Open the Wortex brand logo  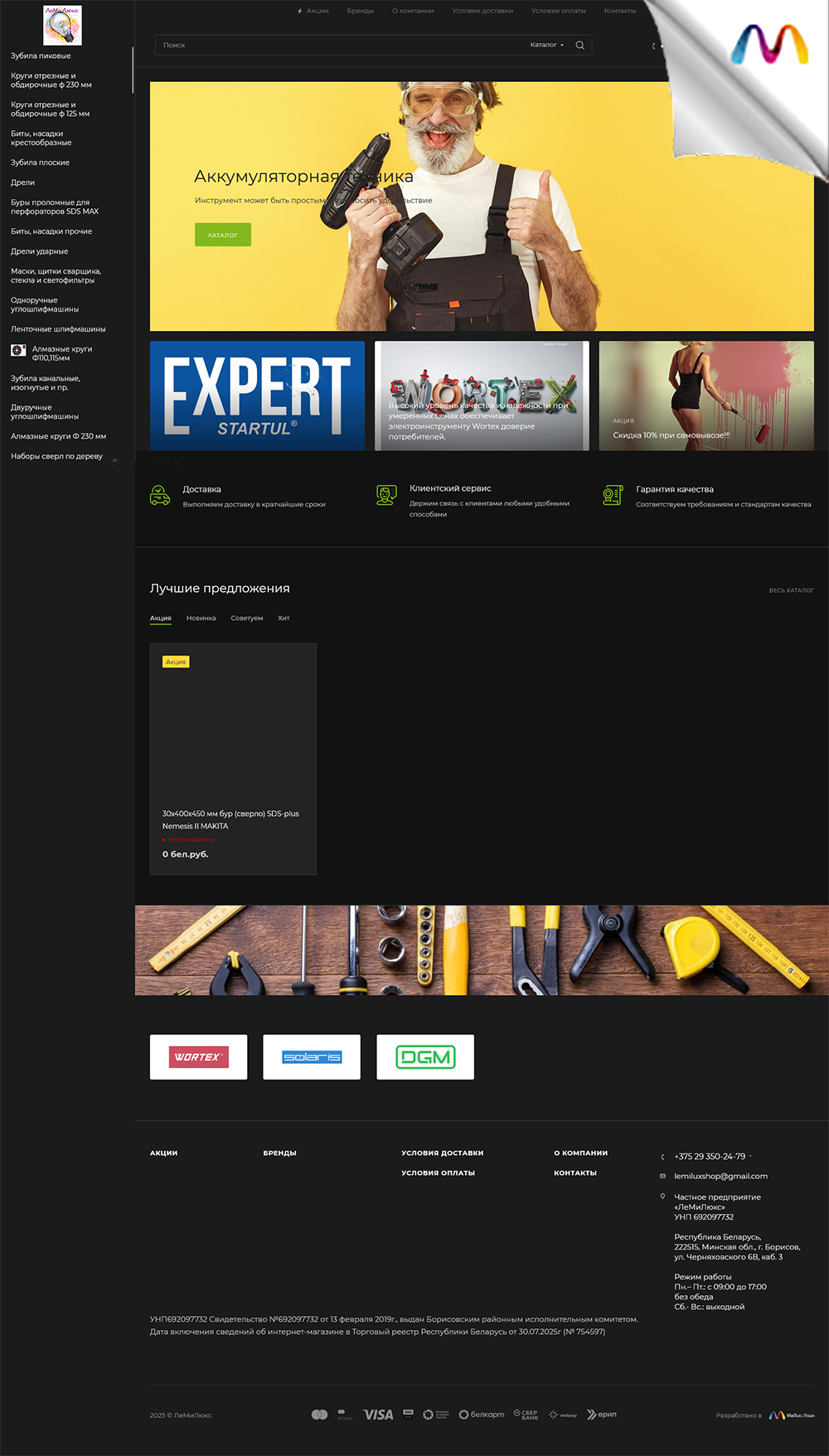198,1056
